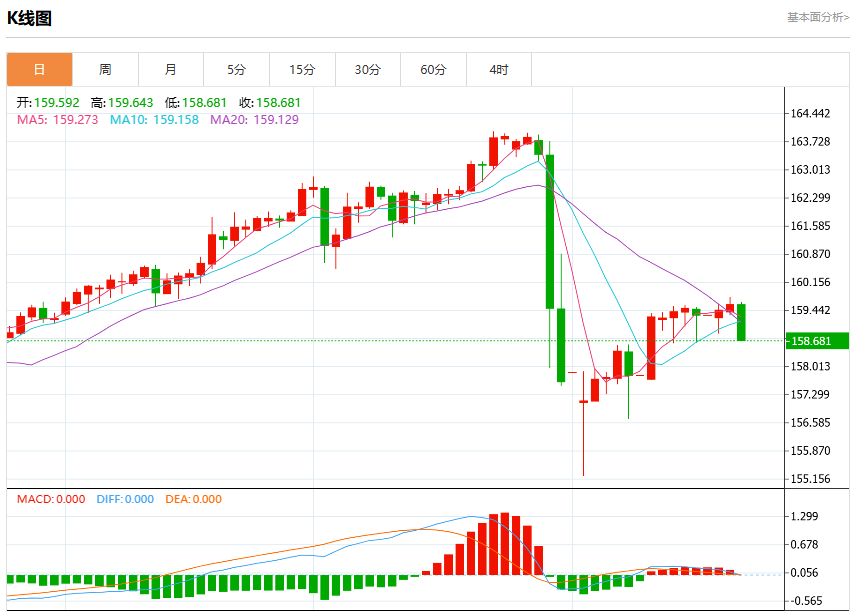Open the 4时 four-hour tab
Viewport: 856px width, 611px height.
tap(499, 69)
